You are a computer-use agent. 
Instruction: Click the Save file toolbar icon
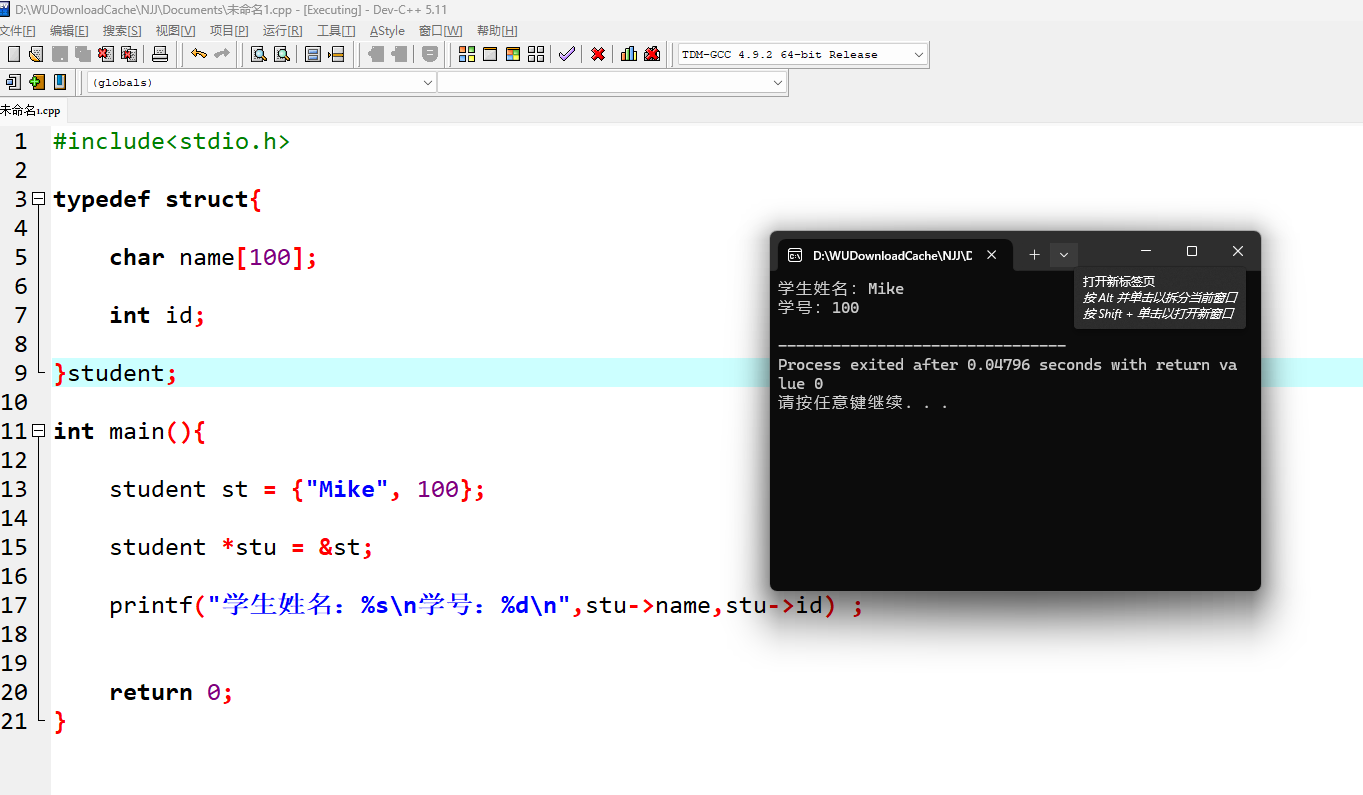point(60,54)
